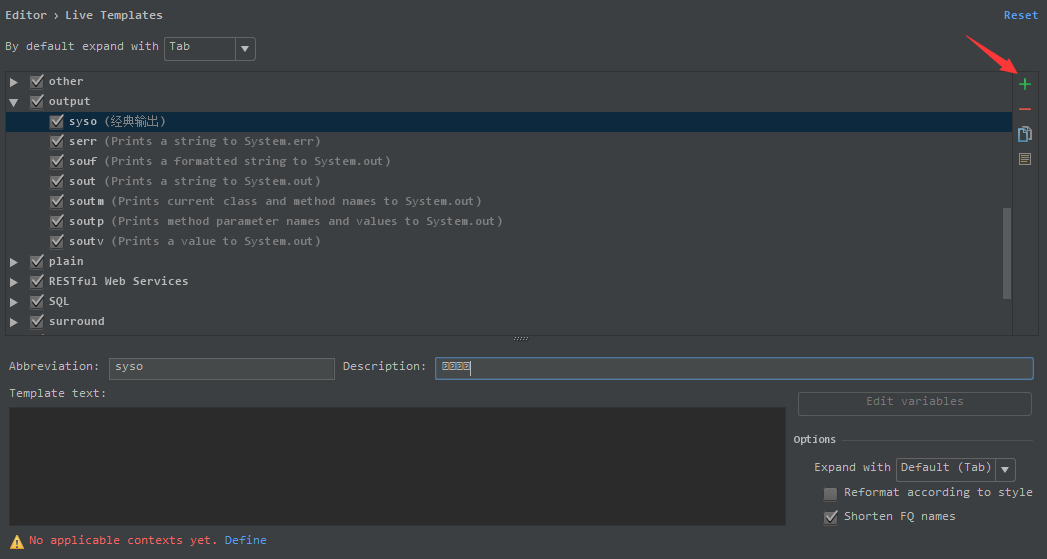The width and height of the screenshot is (1047, 559).
Task: Click the restore deleted templates icon
Action: [1025, 159]
